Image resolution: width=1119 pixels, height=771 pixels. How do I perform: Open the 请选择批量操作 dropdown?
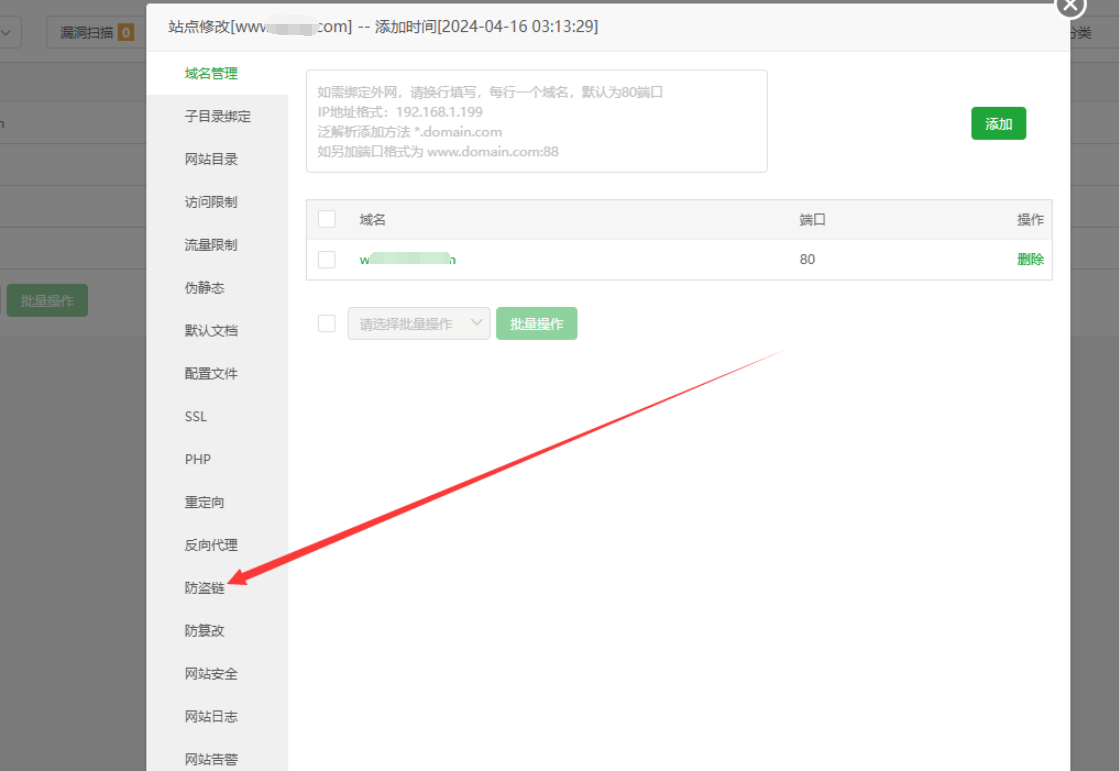coord(419,323)
